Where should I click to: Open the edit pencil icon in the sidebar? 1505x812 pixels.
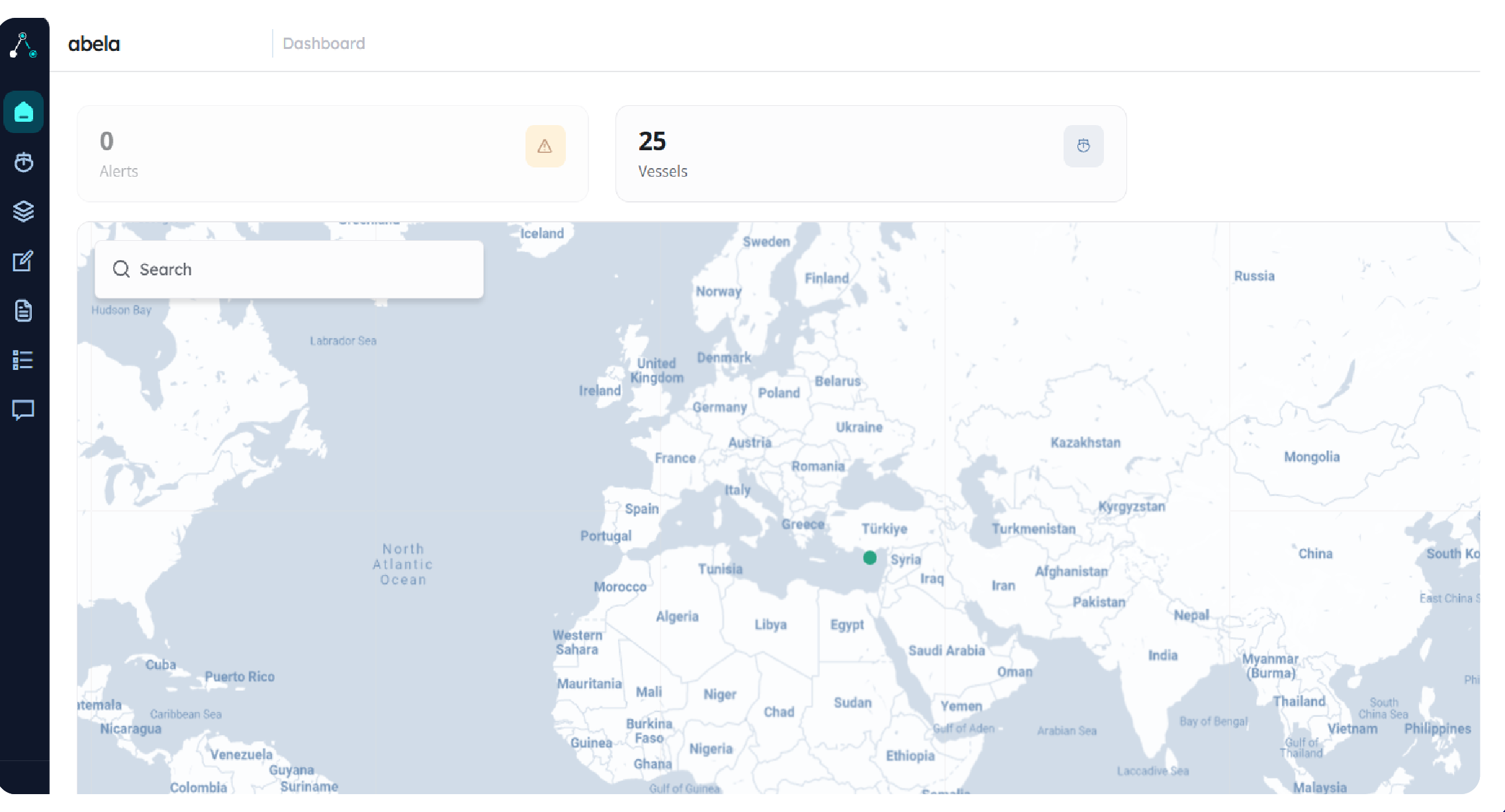(24, 261)
